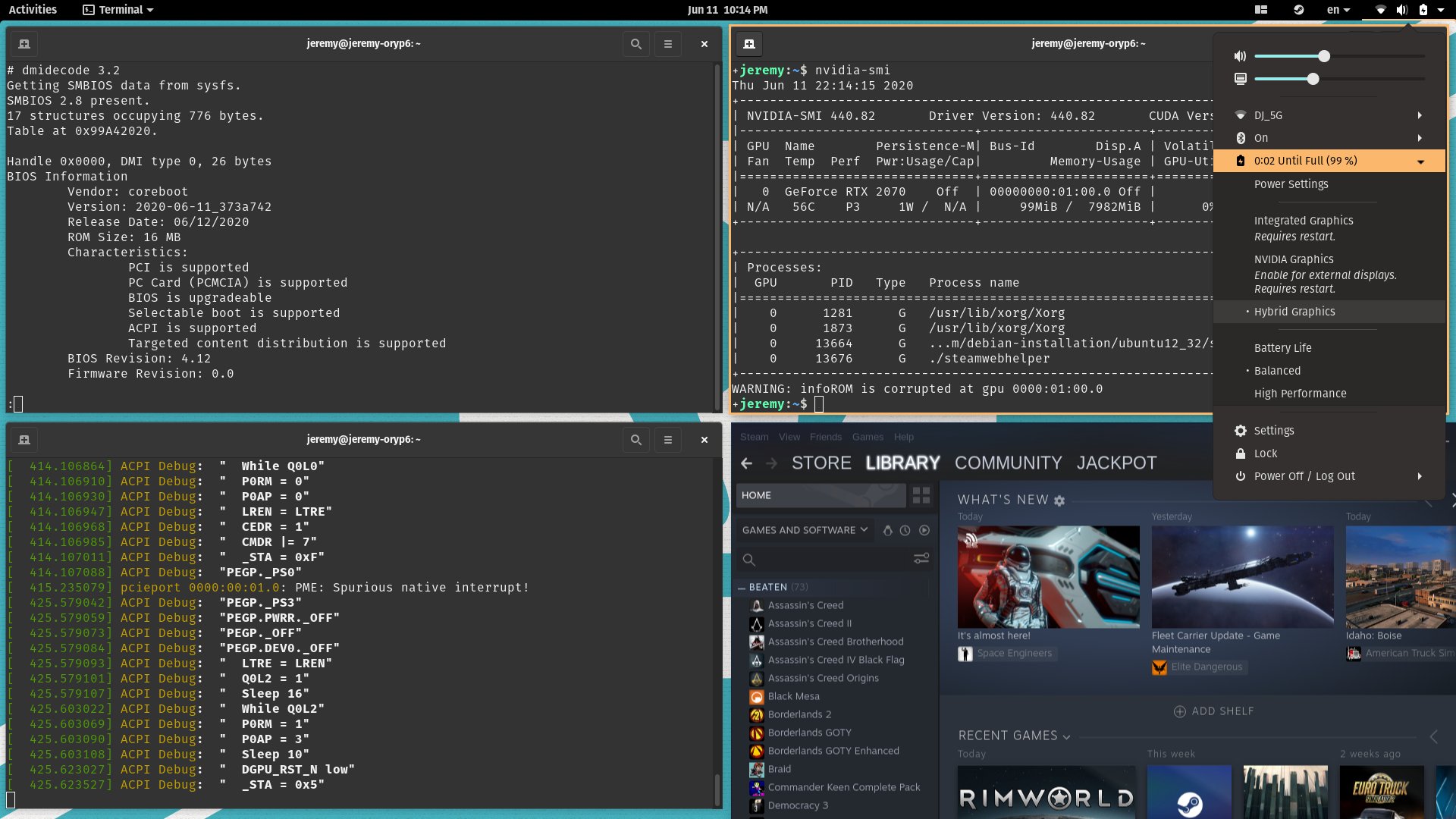Open Fleet Carrier Update news thumbnail
Viewport: 1456px width, 819px height.
[1242, 577]
